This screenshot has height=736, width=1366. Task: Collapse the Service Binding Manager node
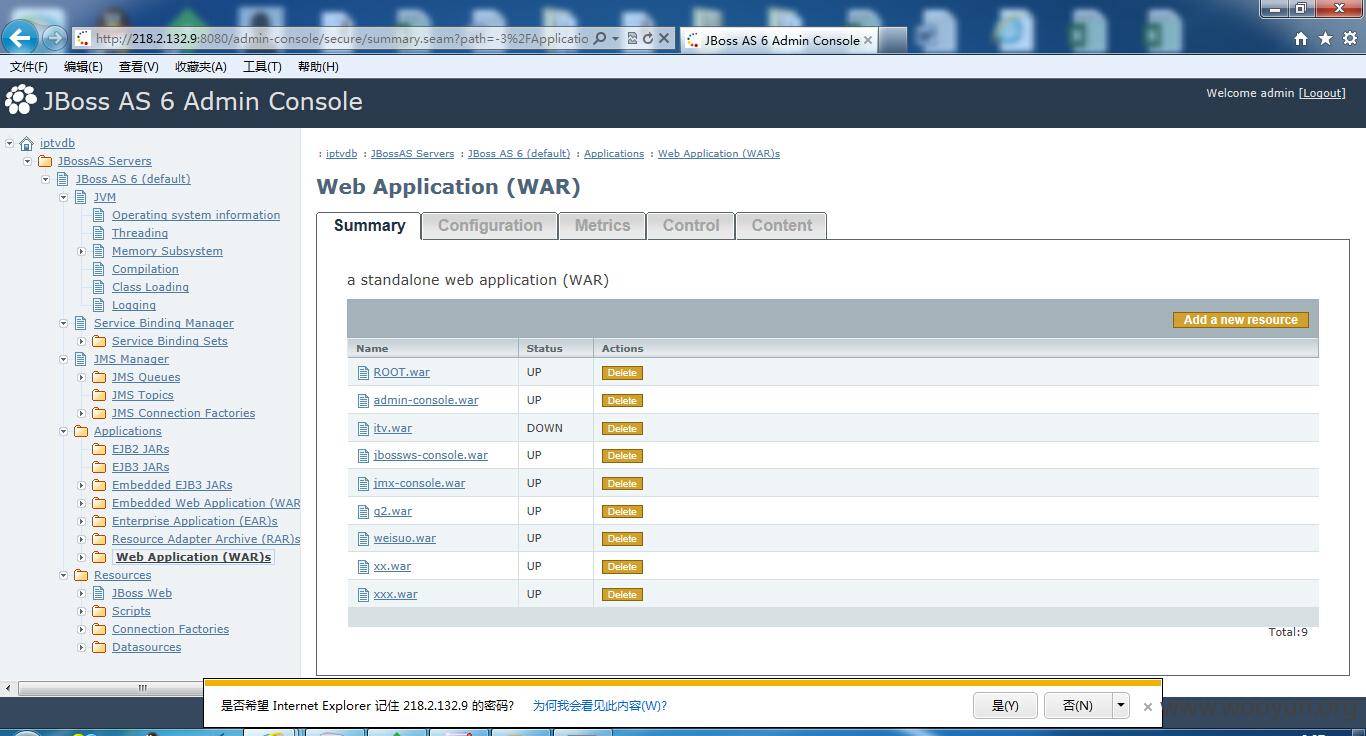click(64, 323)
